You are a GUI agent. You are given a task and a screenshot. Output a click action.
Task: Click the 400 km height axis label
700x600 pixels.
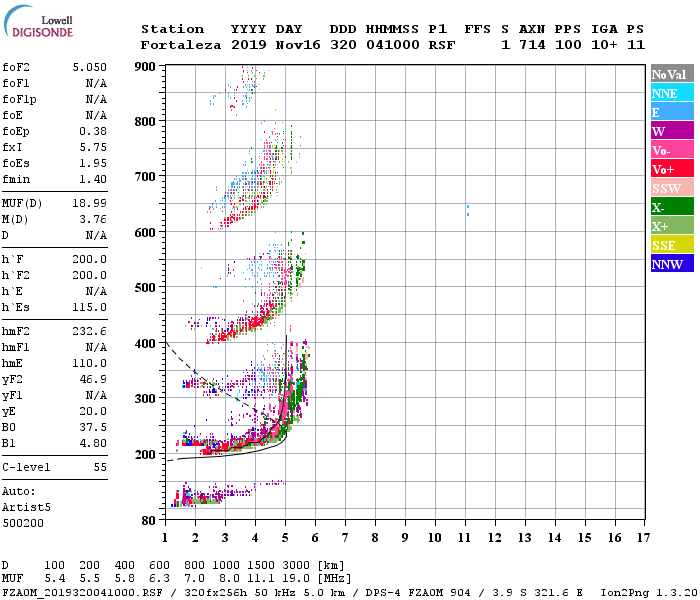[x=145, y=344]
